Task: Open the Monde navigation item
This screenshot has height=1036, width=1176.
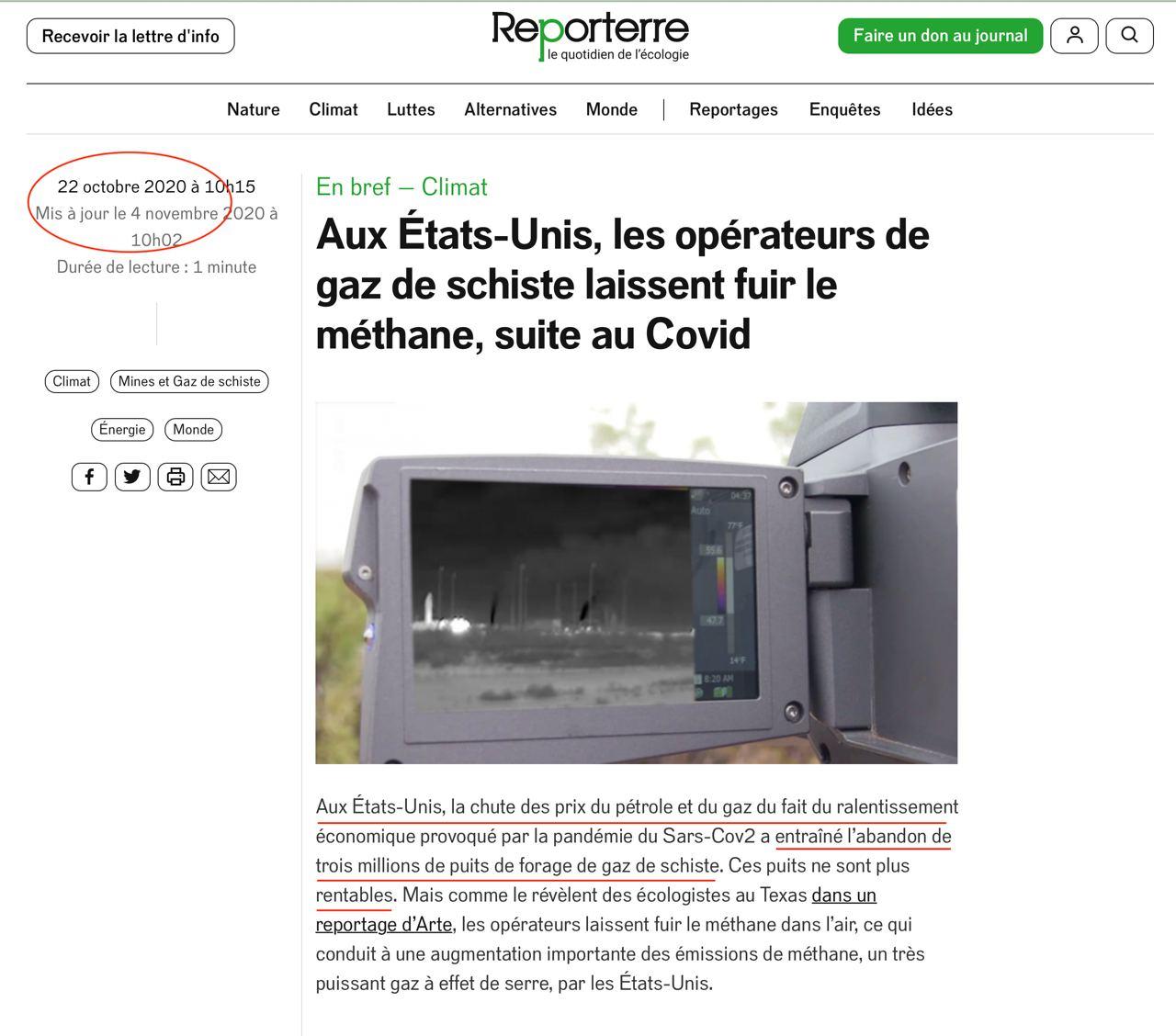Action: click(611, 109)
